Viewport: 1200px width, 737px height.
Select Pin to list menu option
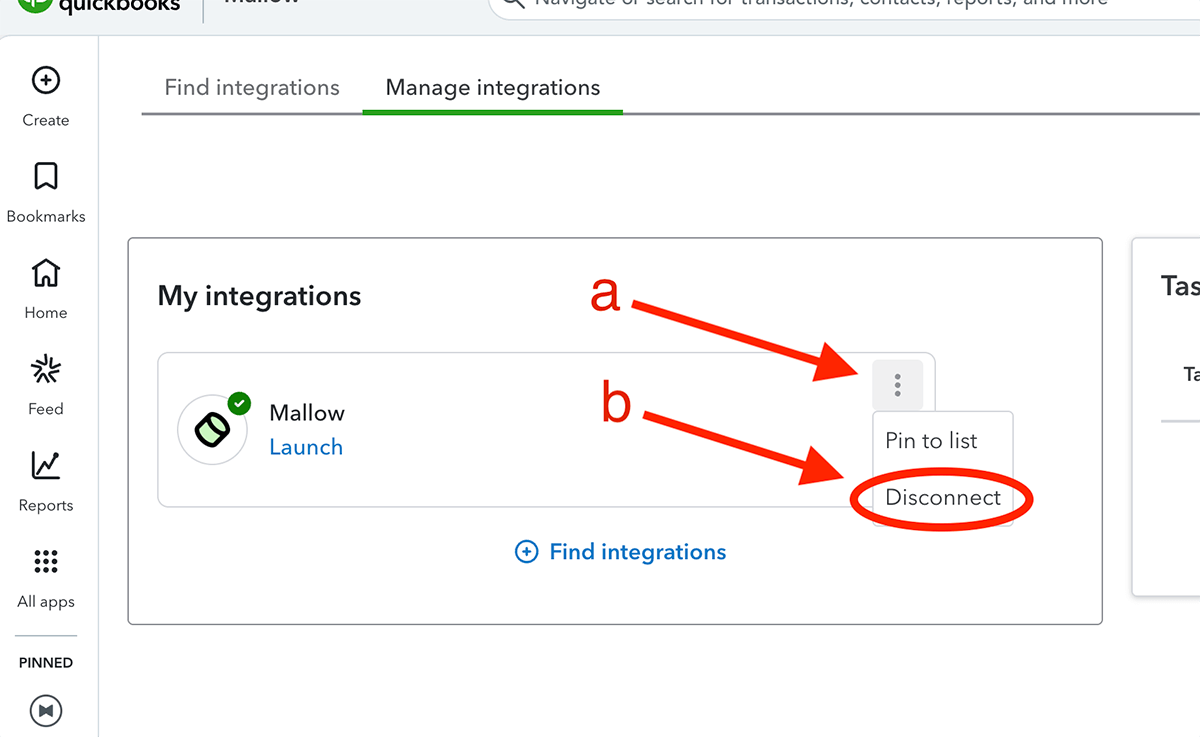tap(931, 441)
